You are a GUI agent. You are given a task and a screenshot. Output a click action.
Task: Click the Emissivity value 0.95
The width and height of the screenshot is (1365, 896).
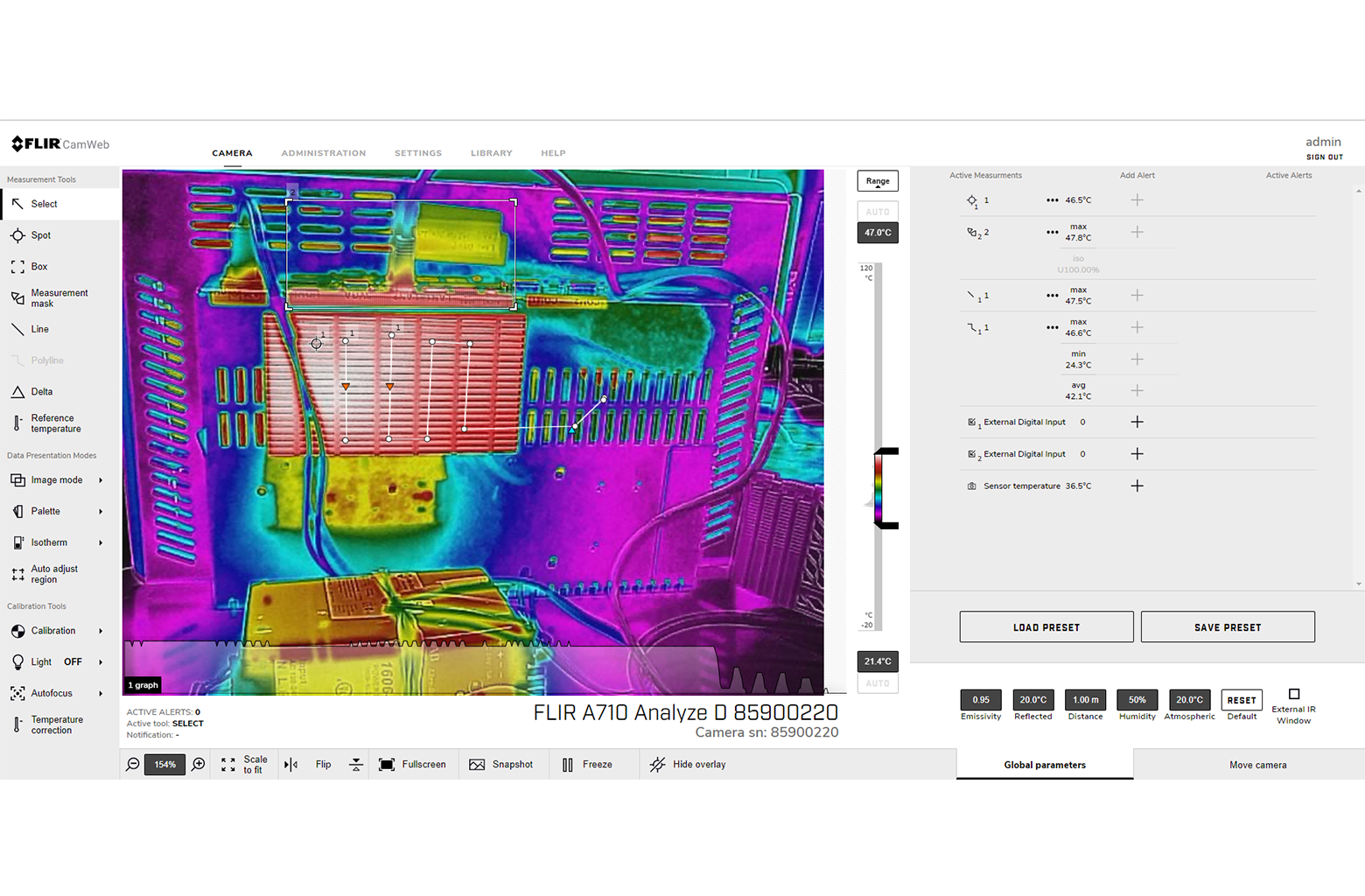point(981,700)
